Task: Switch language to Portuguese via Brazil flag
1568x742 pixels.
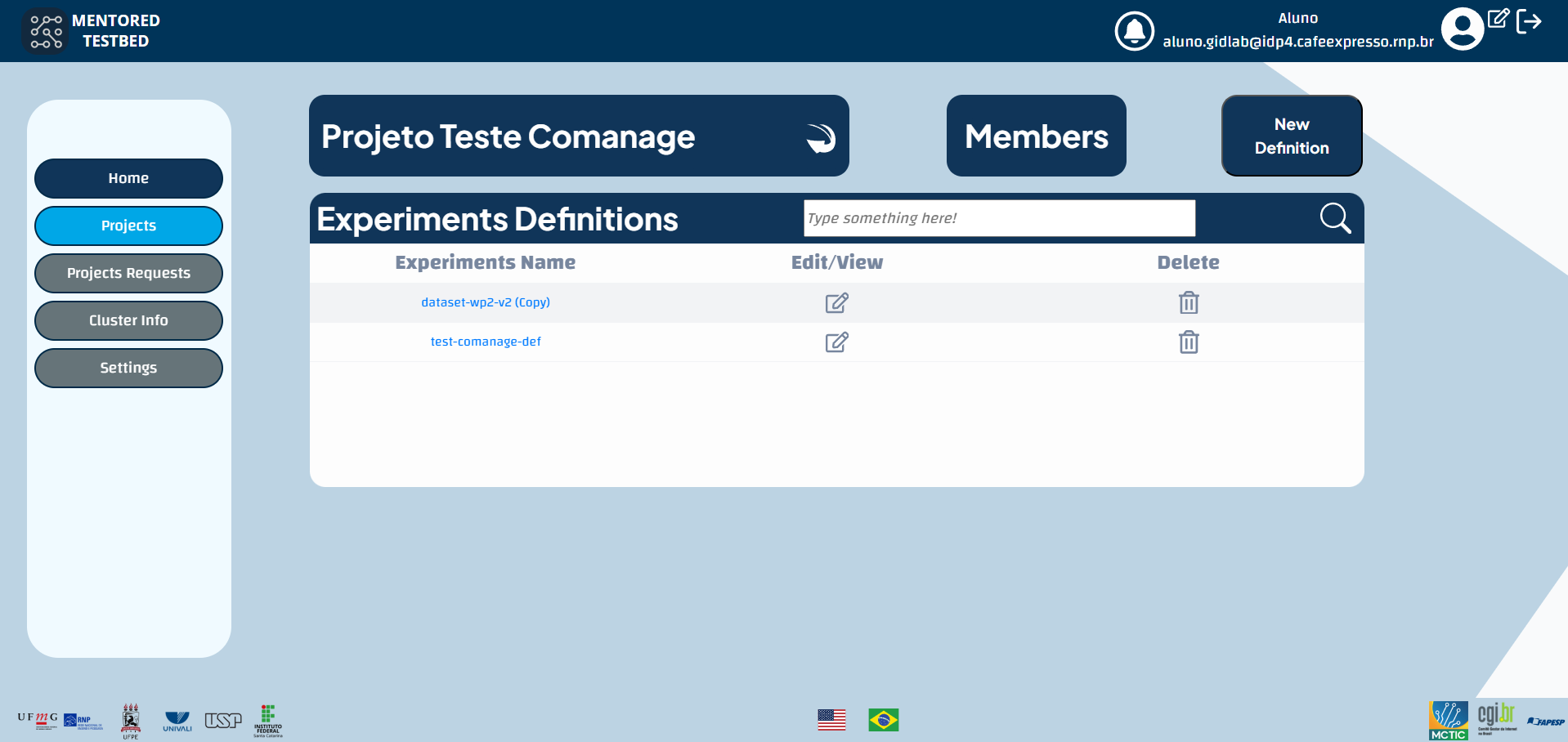Action: click(x=883, y=720)
